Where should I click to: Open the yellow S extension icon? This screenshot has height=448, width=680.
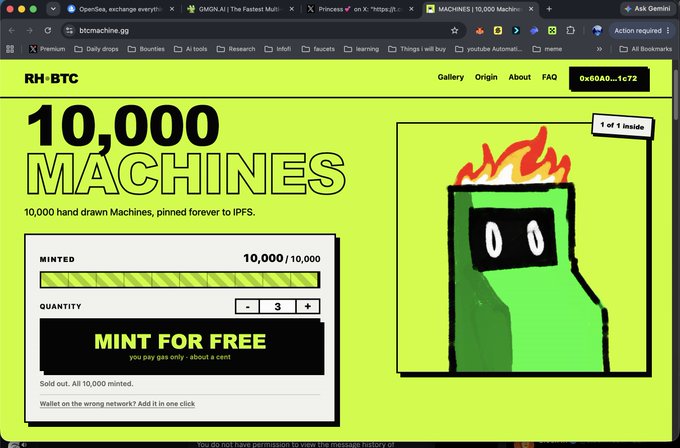click(x=498, y=30)
